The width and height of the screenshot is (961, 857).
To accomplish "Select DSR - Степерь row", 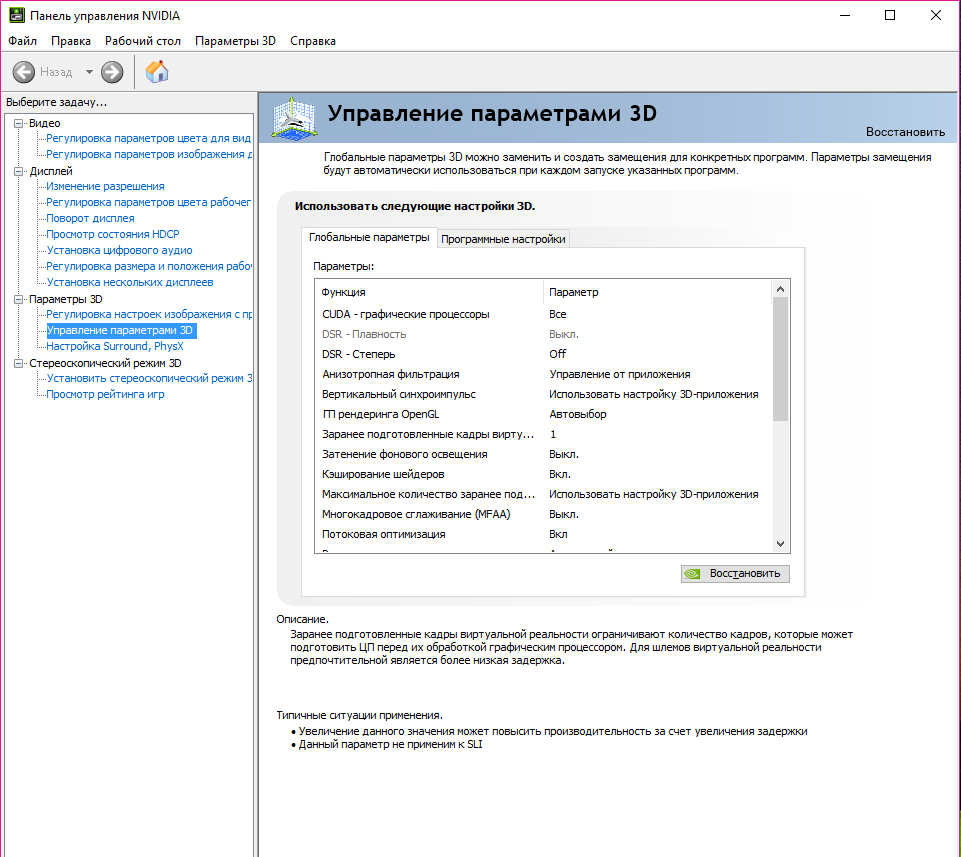I will (542, 354).
